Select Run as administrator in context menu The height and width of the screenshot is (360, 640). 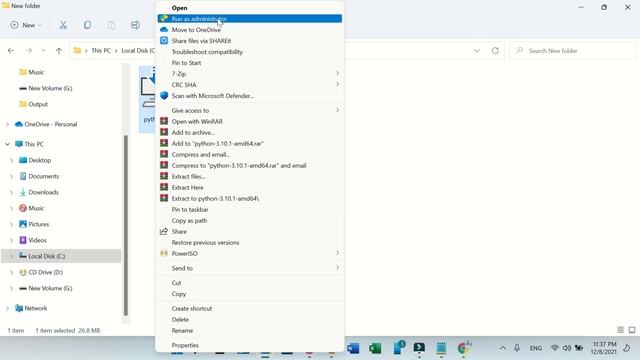(250, 19)
